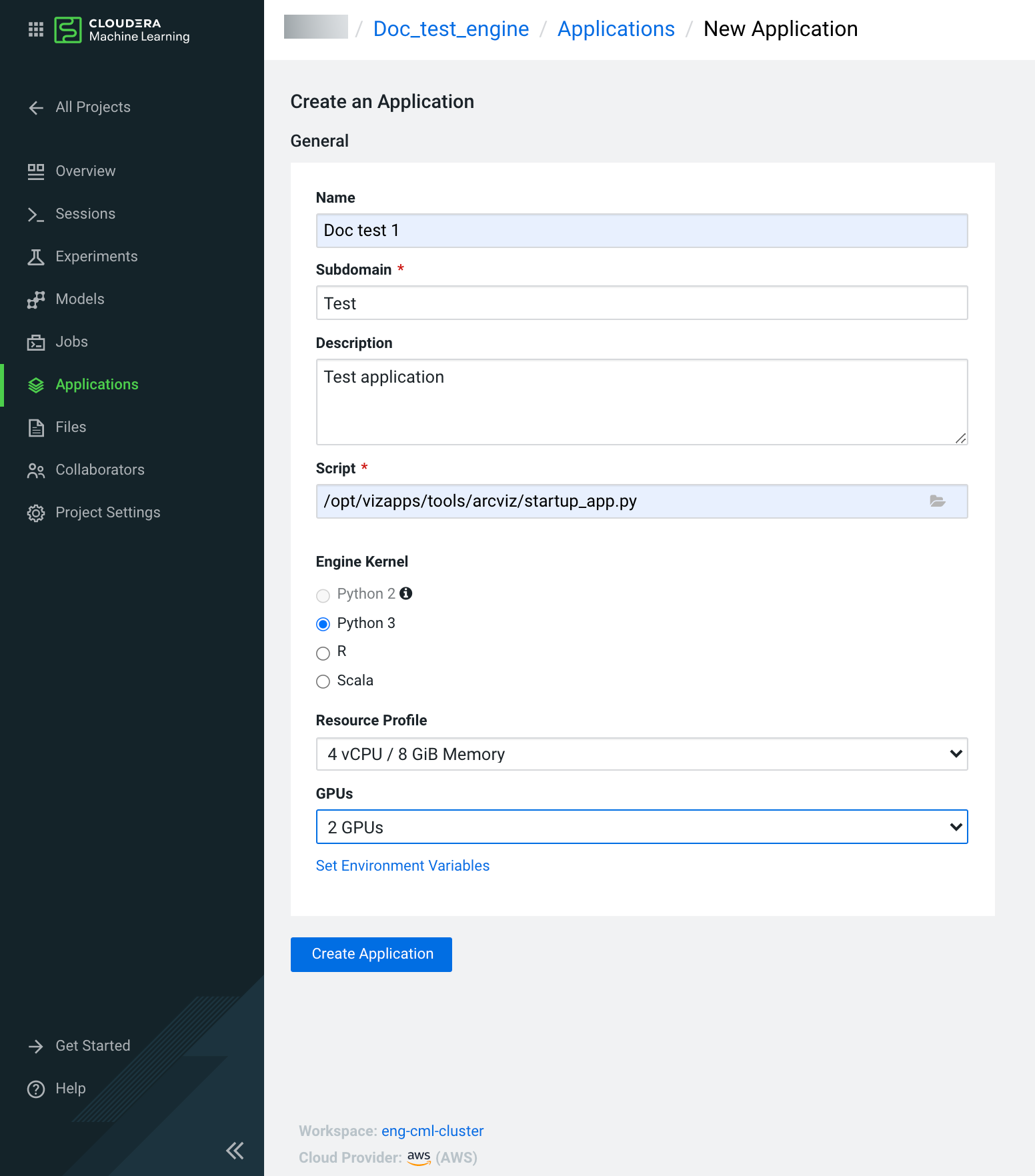The image size is (1035, 1176).
Task: Click the Models icon in sidebar
Action: (36, 299)
